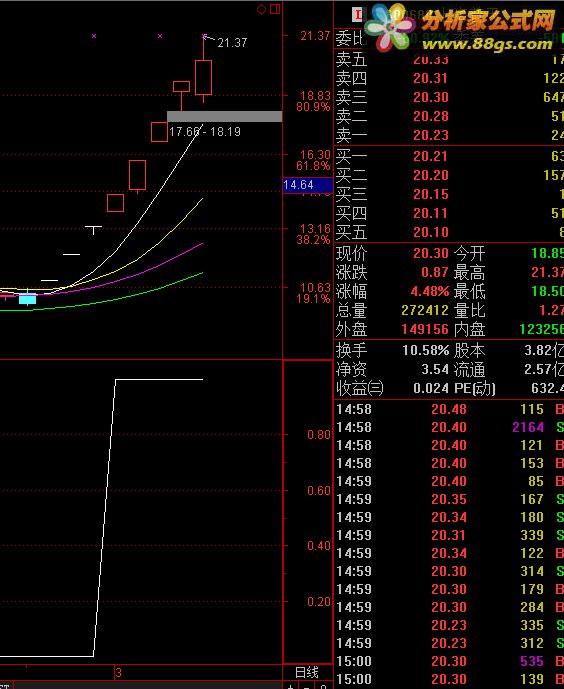Click the 收益(三) value 0.024
The height and width of the screenshot is (689, 564).
coord(431,388)
